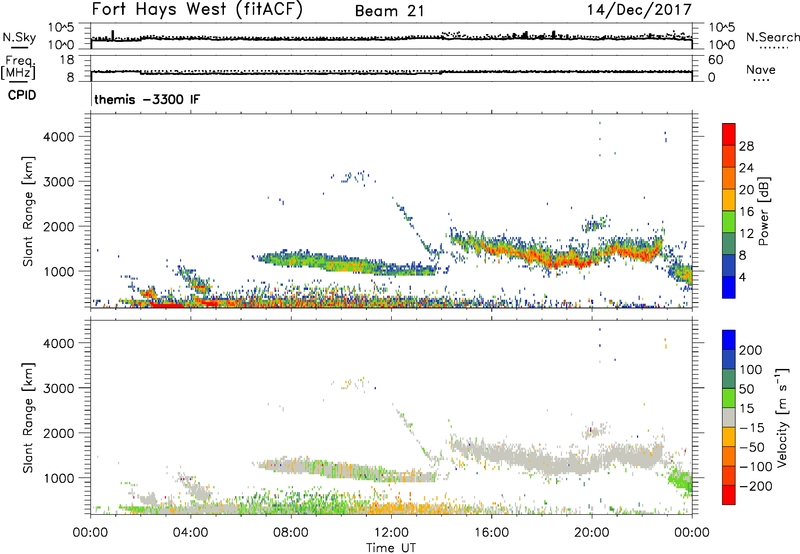The width and height of the screenshot is (800, 554).
Task: Click the "20" power colorbar label
Action: (x=746, y=190)
